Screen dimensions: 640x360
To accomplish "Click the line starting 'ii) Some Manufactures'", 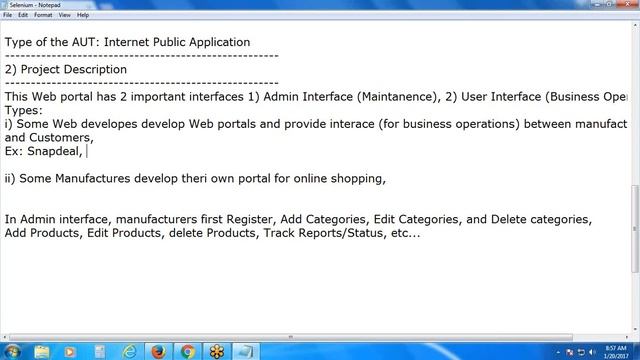I will (x=195, y=179).
